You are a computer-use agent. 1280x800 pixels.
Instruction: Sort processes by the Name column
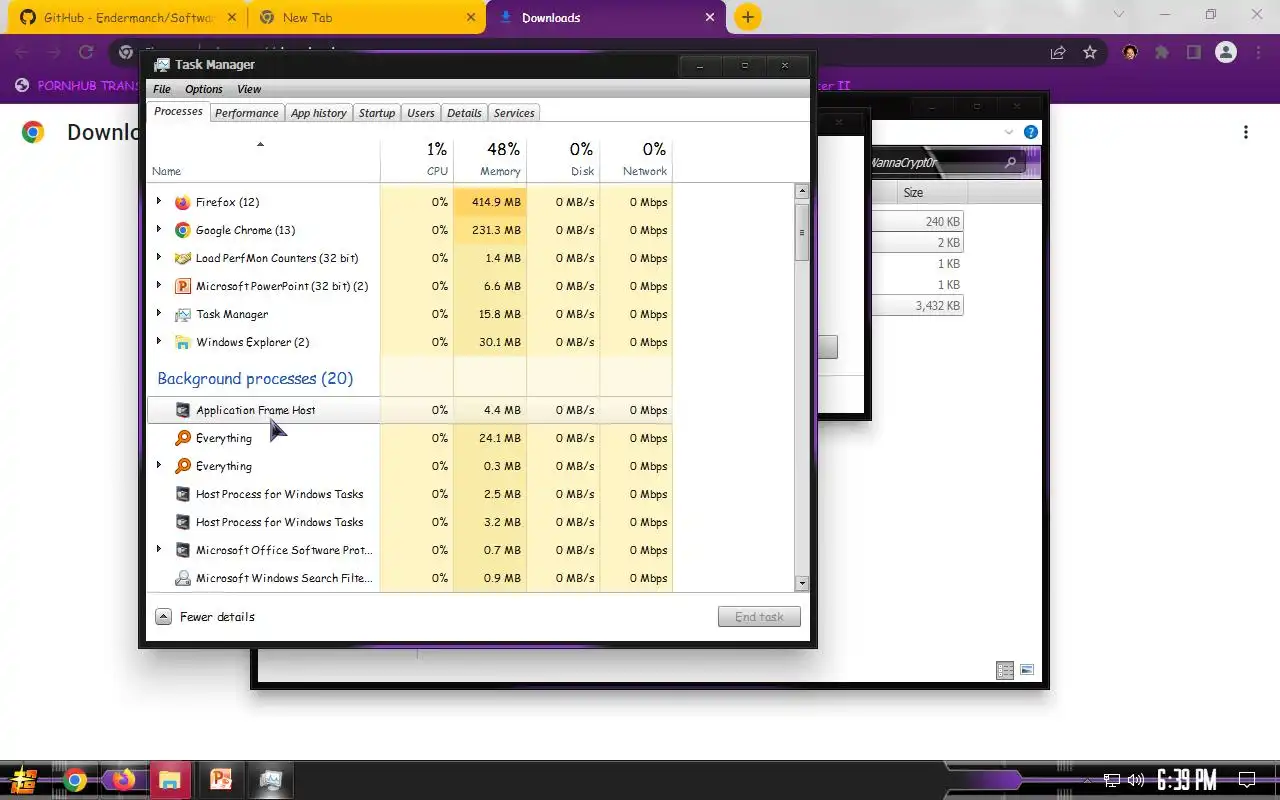[263, 160]
